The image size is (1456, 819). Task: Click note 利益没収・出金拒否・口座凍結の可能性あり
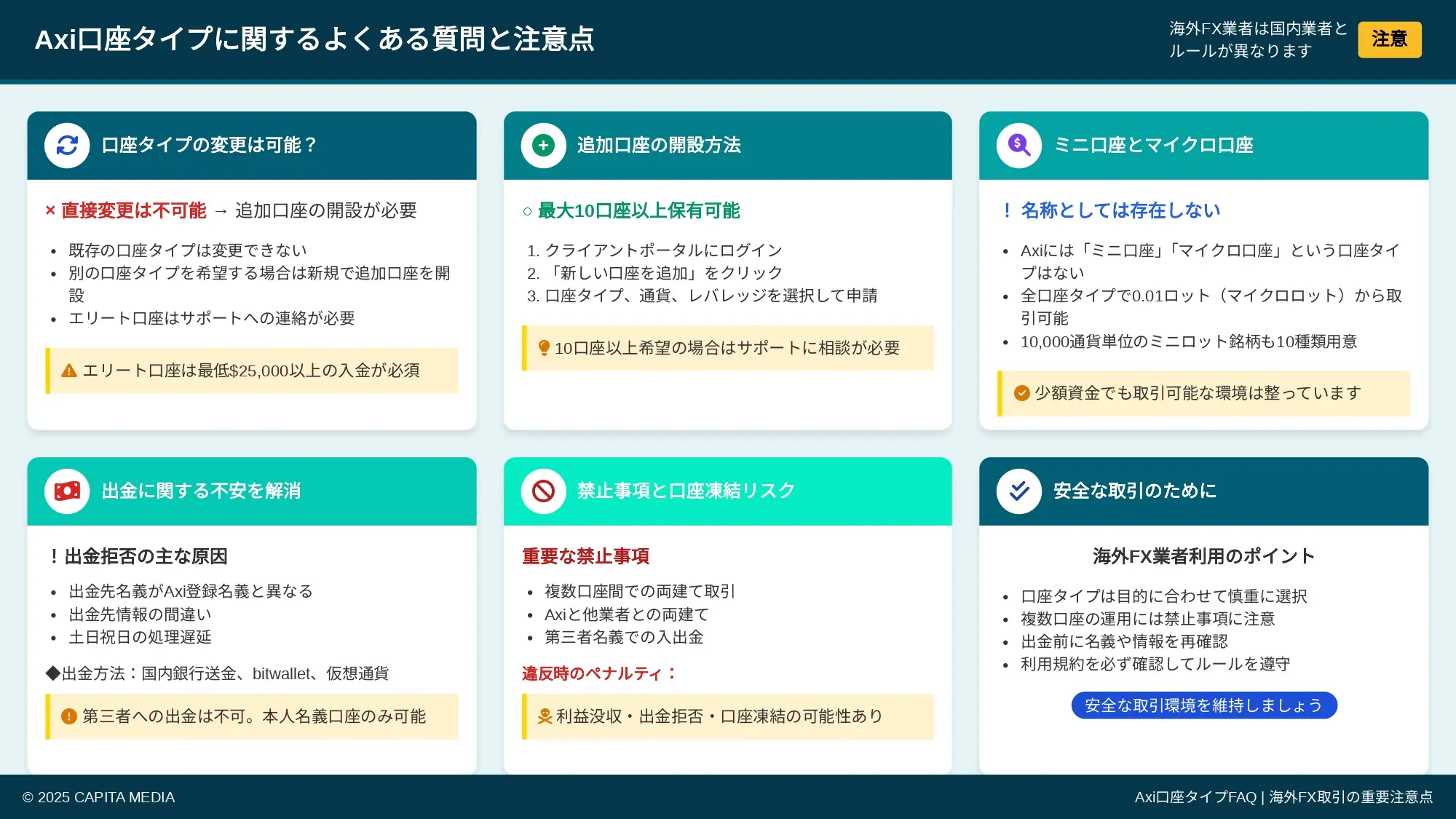(728, 716)
